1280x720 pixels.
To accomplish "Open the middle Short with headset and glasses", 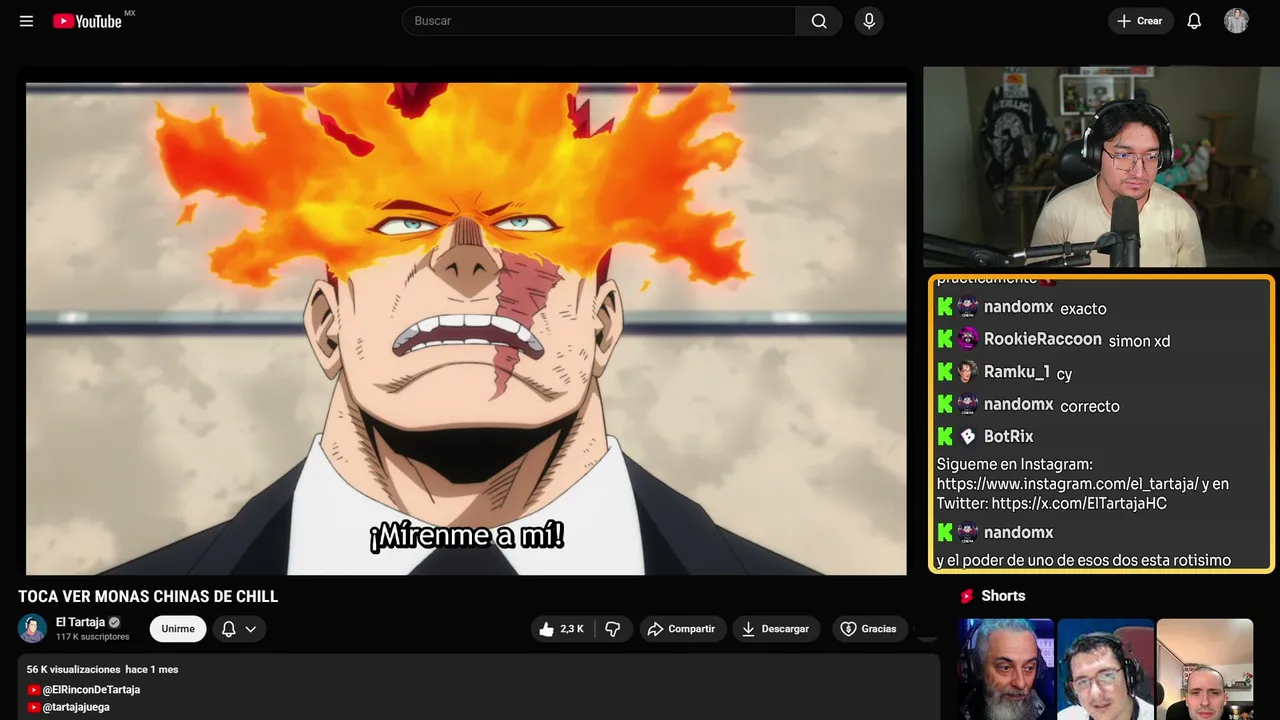I will 1105,669.
